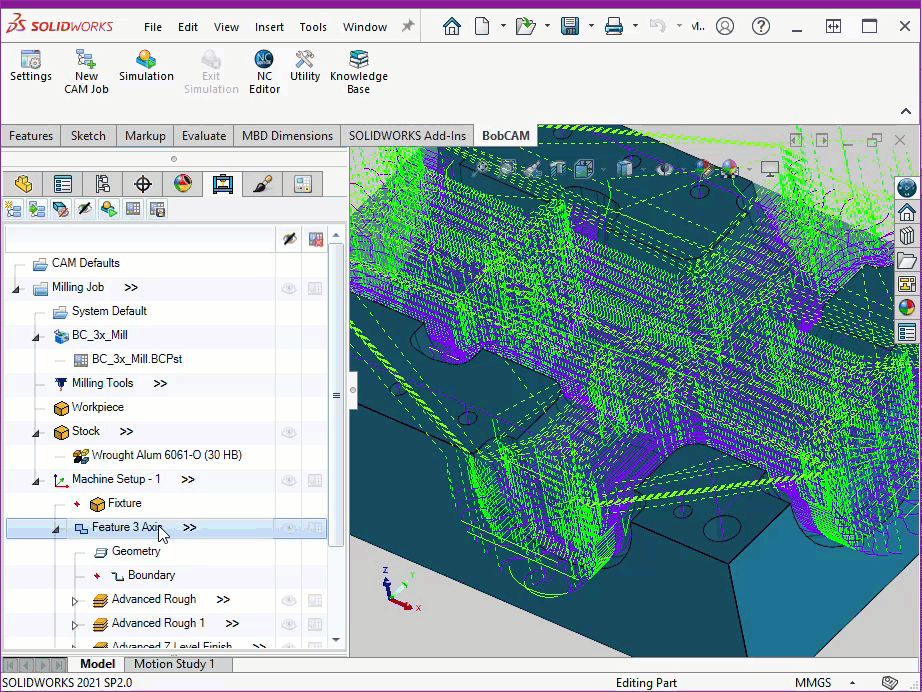Select the BC_3x_Mill.BCPst post processor item
This screenshot has height=692, width=922.
(x=137, y=359)
